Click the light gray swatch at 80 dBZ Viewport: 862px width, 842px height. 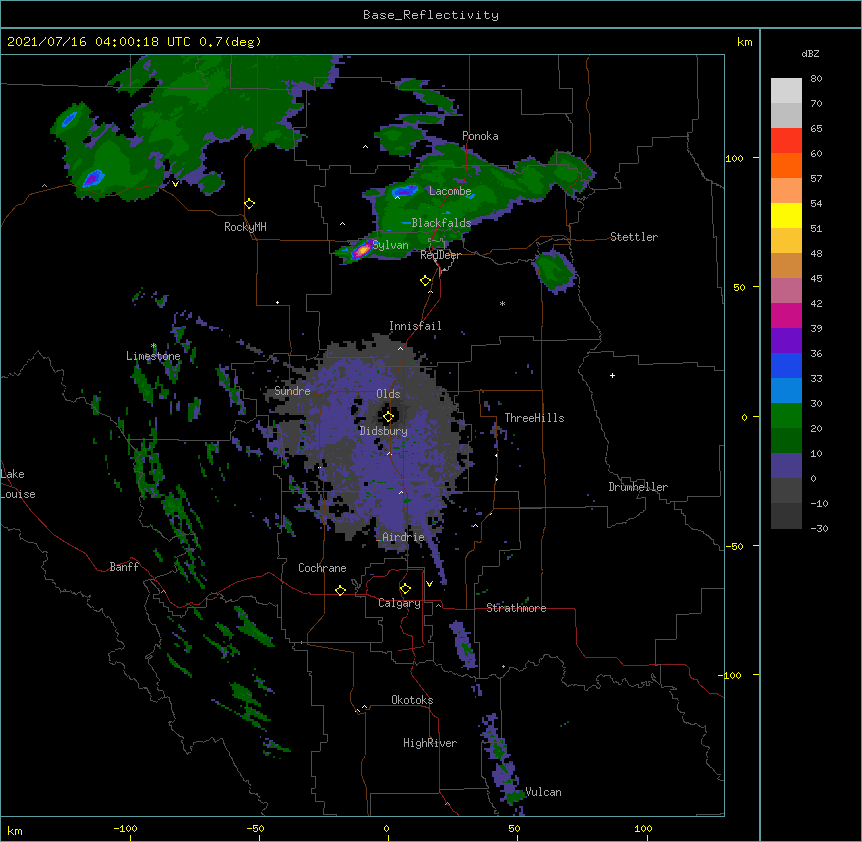(x=786, y=91)
